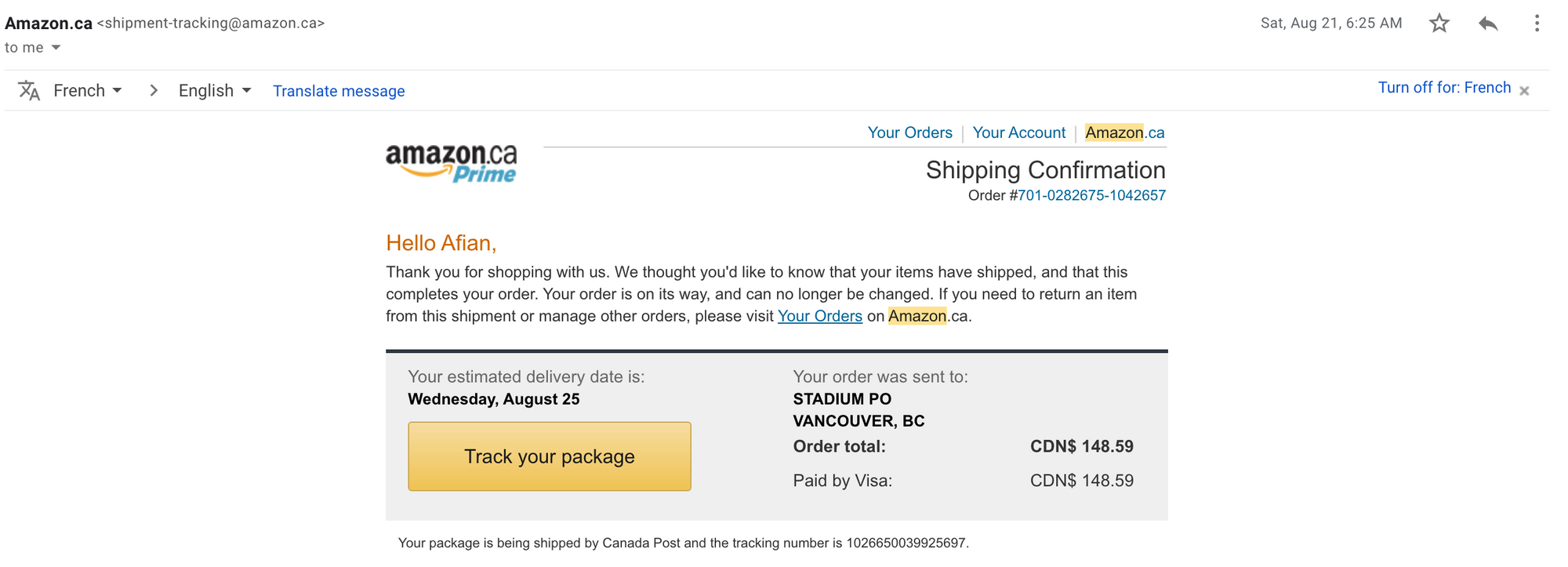The height and width of the screenshot is (567, 1568).
Task: Open the target language English dropdown
Action: pos(212,90)
